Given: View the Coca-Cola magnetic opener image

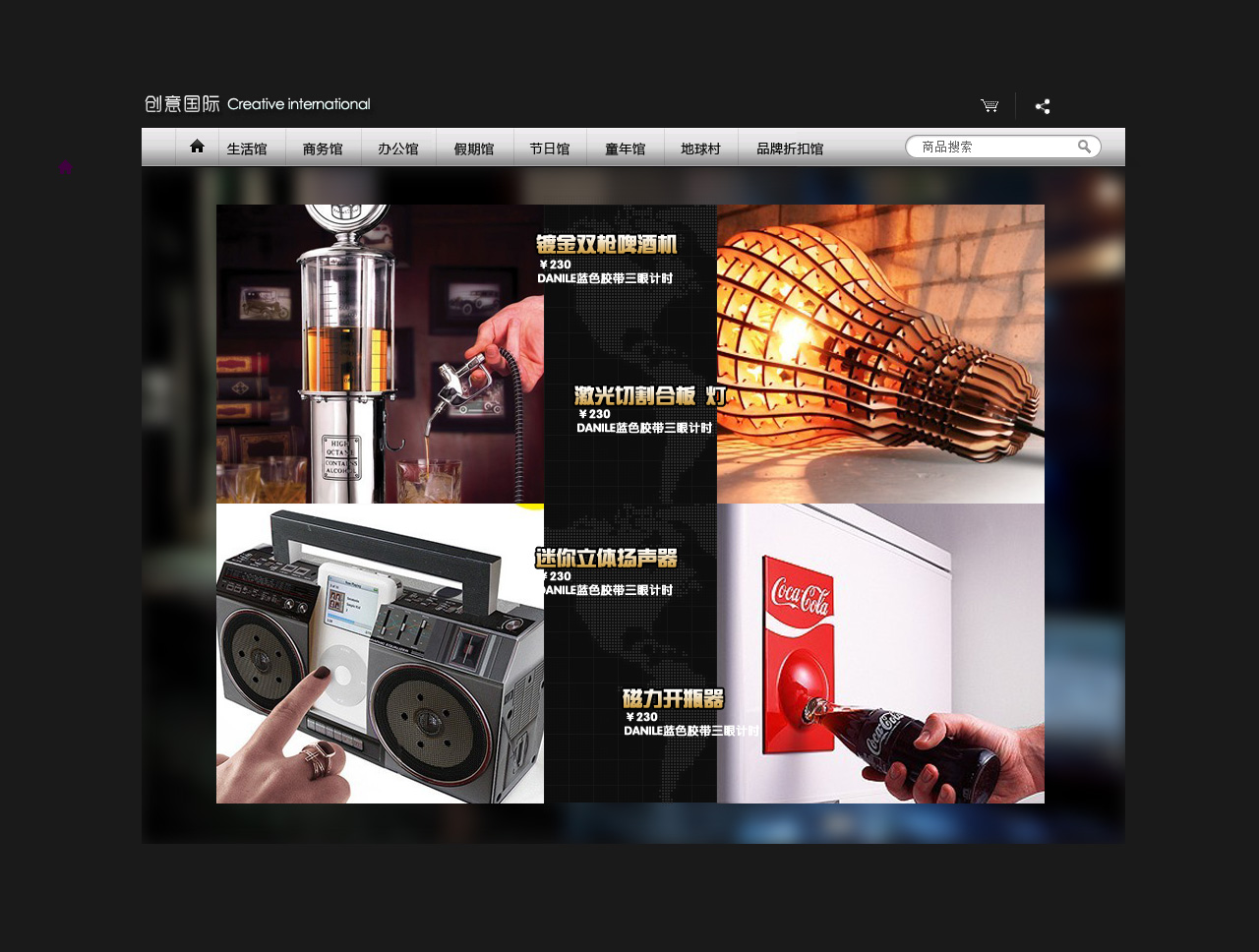Looking at the screenshot, I should [x=880, y=653].
